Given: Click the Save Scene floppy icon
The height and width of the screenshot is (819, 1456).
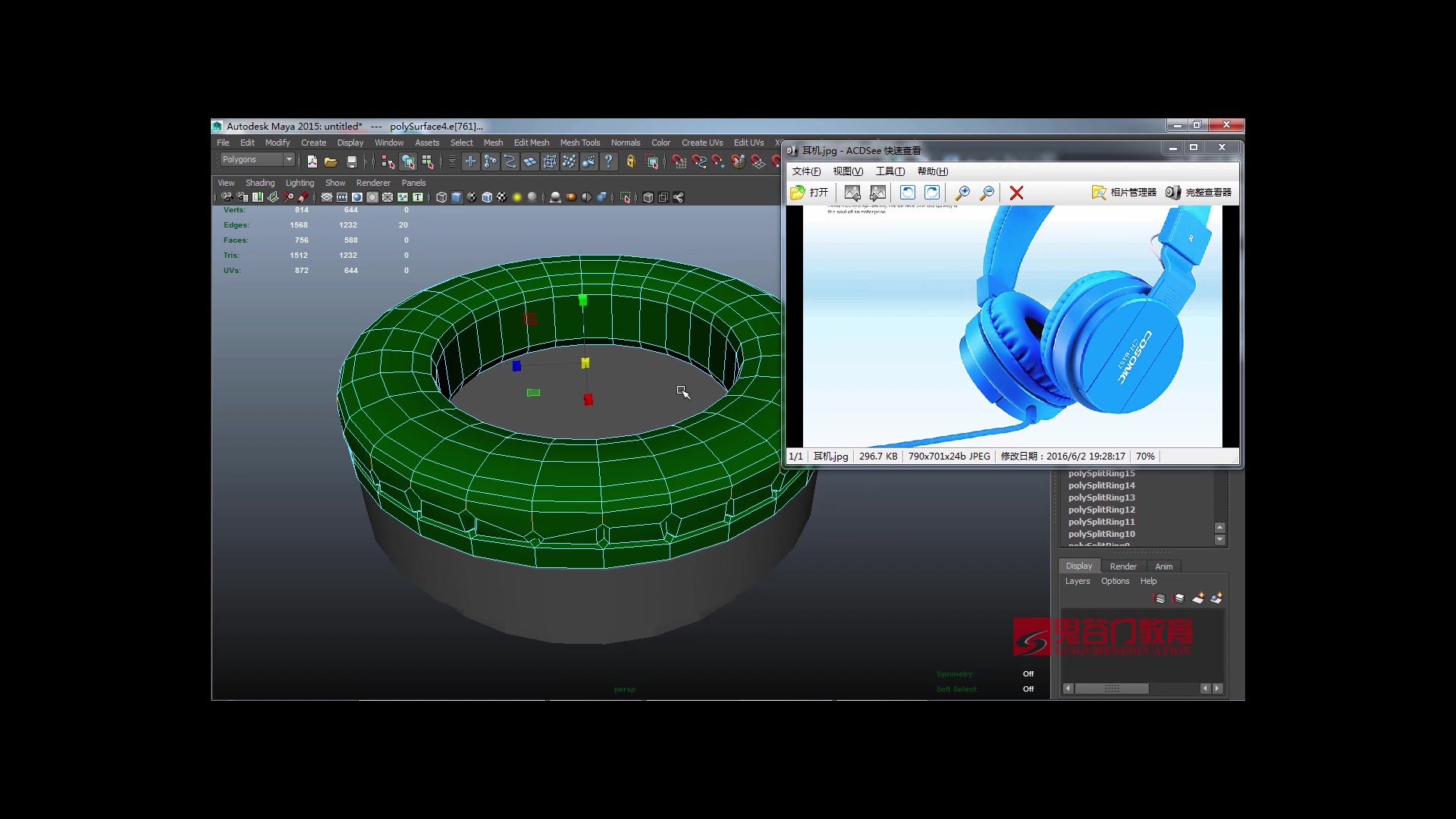Looking at the screenshot, I should coord(351,162).
